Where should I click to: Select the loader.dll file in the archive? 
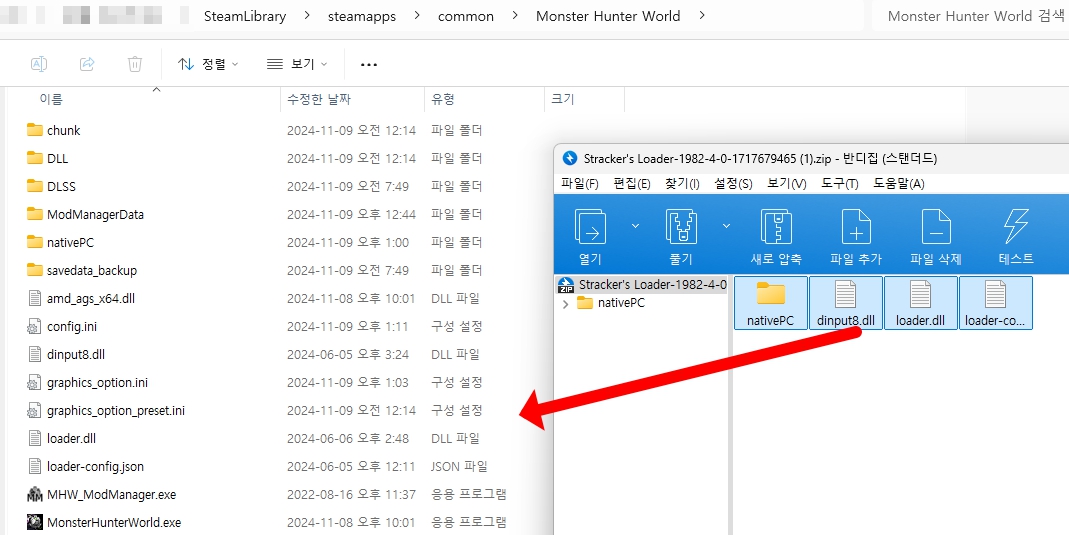pos(920,303)
